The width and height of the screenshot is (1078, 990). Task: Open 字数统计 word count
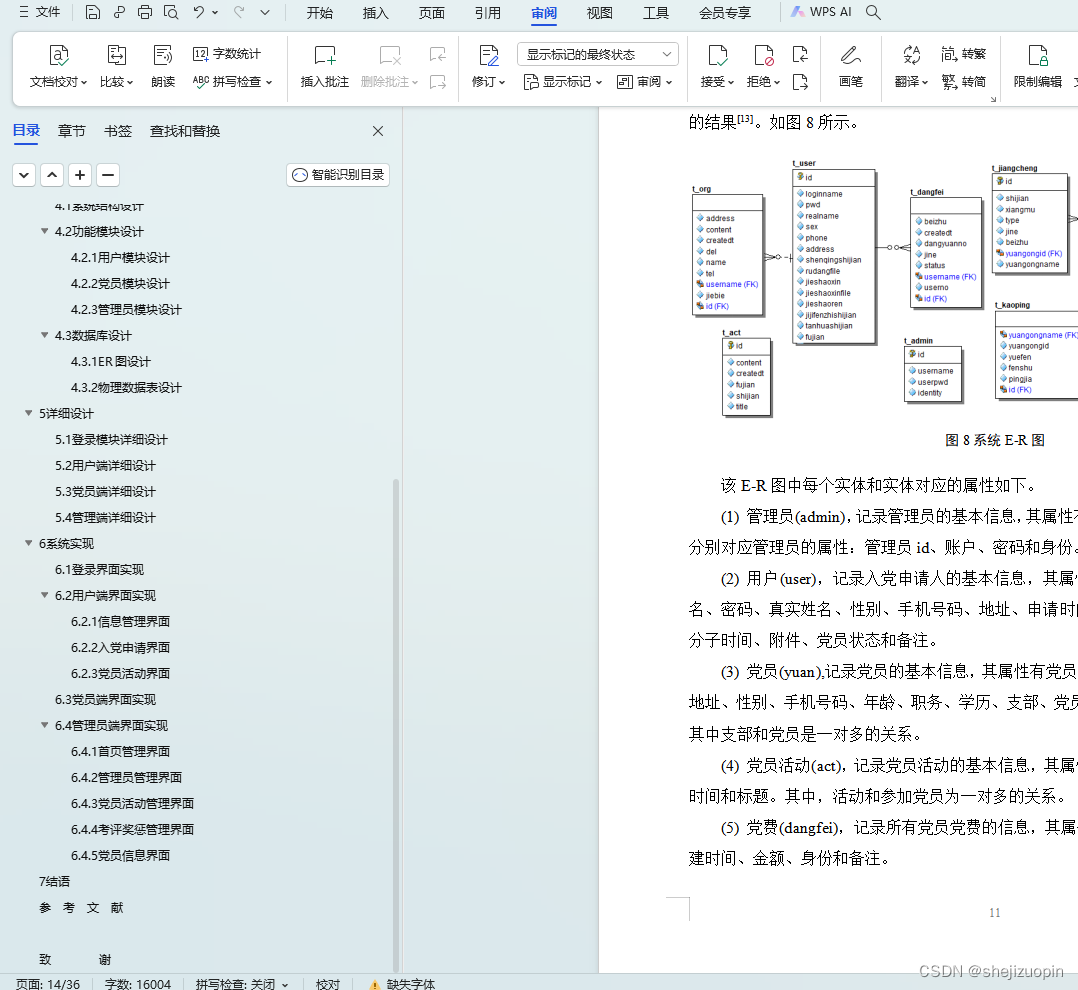point(227,54)
